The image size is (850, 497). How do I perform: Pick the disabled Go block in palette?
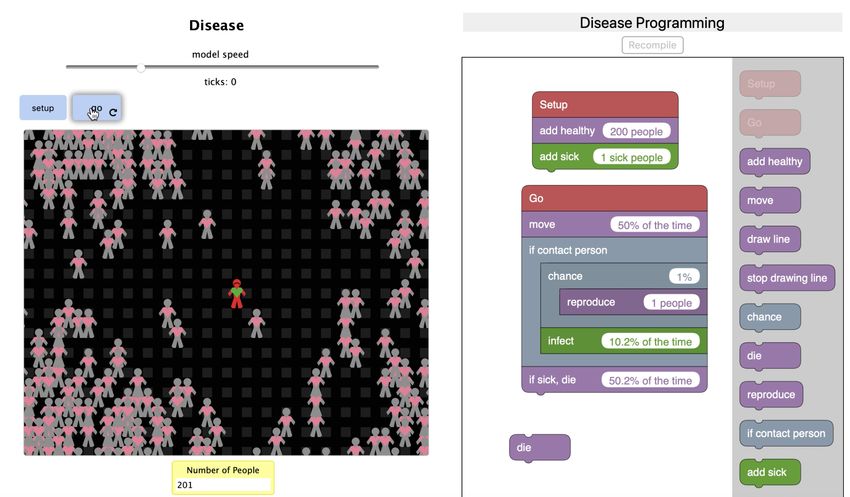[x=770, y=122]
